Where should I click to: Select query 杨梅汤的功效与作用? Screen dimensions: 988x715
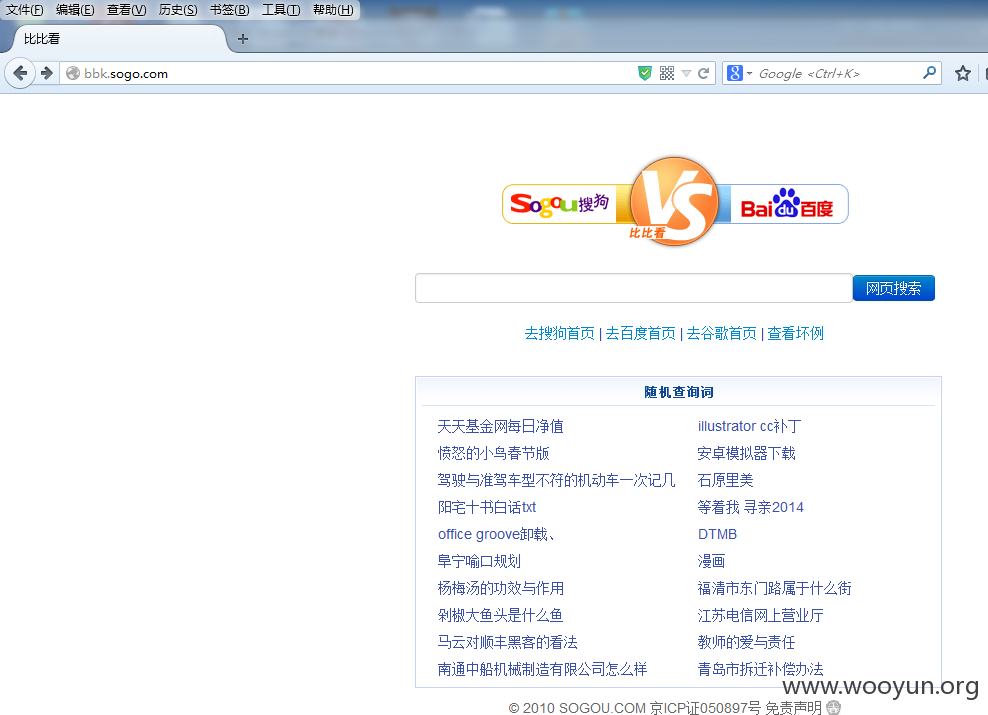500,588
